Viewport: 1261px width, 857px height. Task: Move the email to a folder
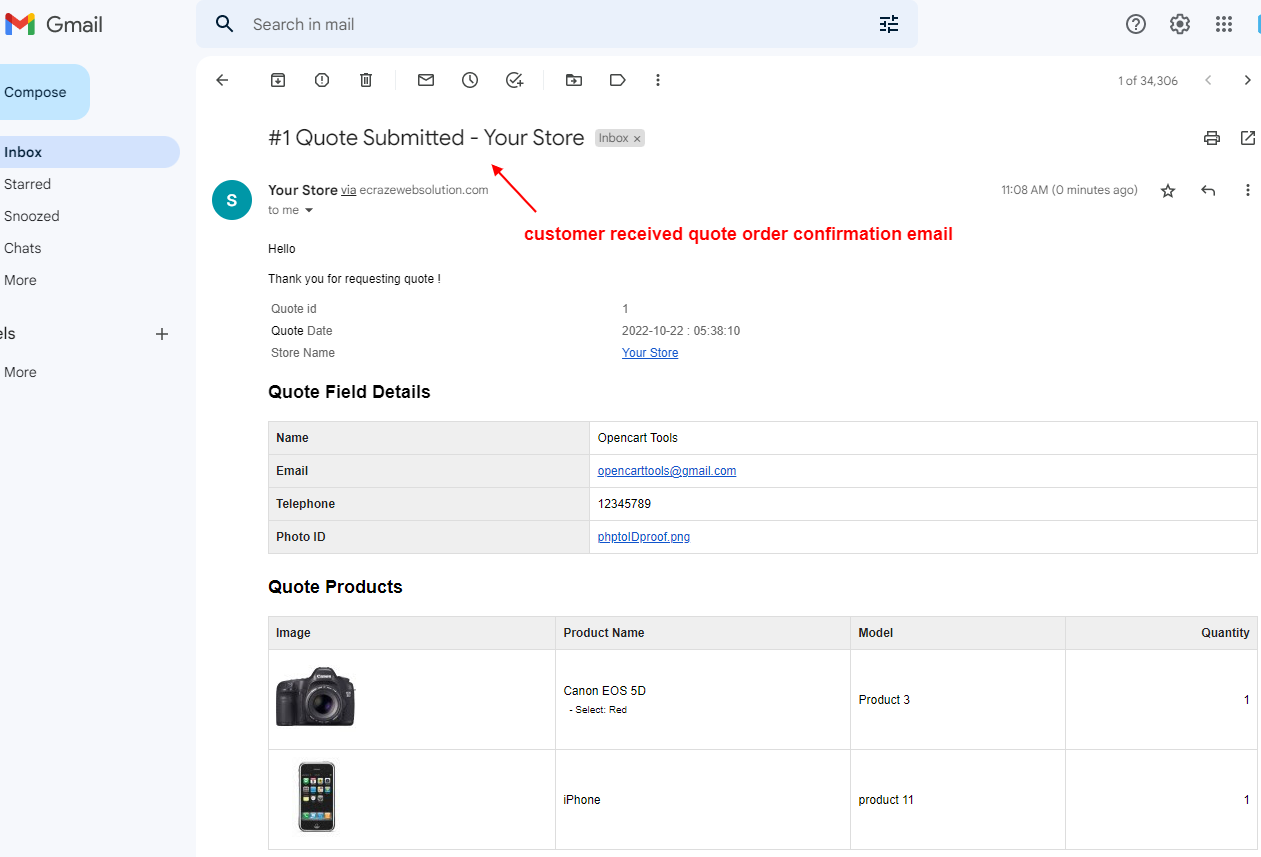[573, 80]
